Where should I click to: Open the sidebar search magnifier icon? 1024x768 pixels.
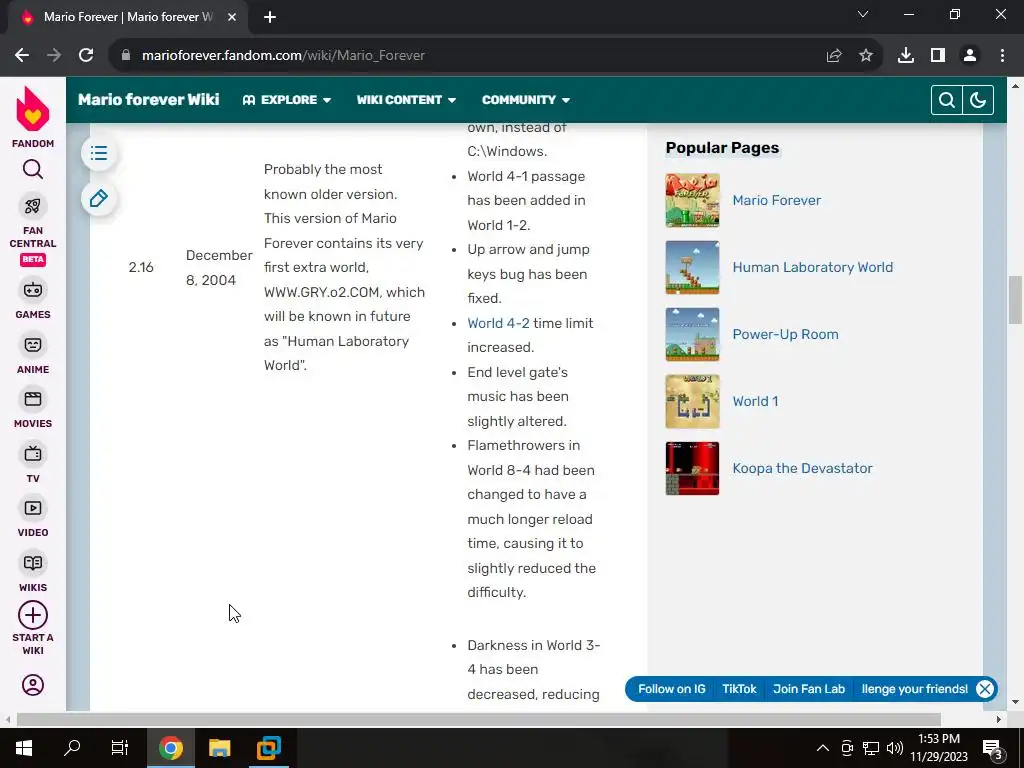click(x=33, y=170)
